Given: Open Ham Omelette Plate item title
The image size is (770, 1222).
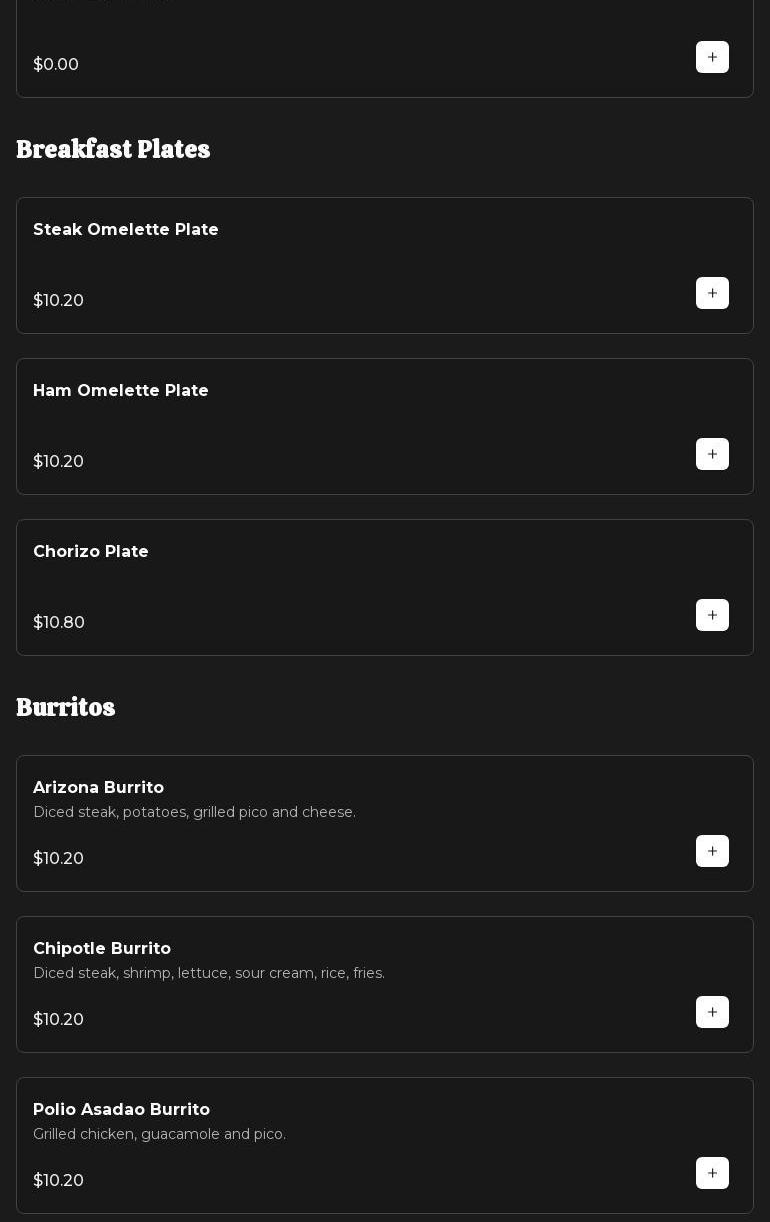Looking at the screenshot, I should tap(121, 391).
